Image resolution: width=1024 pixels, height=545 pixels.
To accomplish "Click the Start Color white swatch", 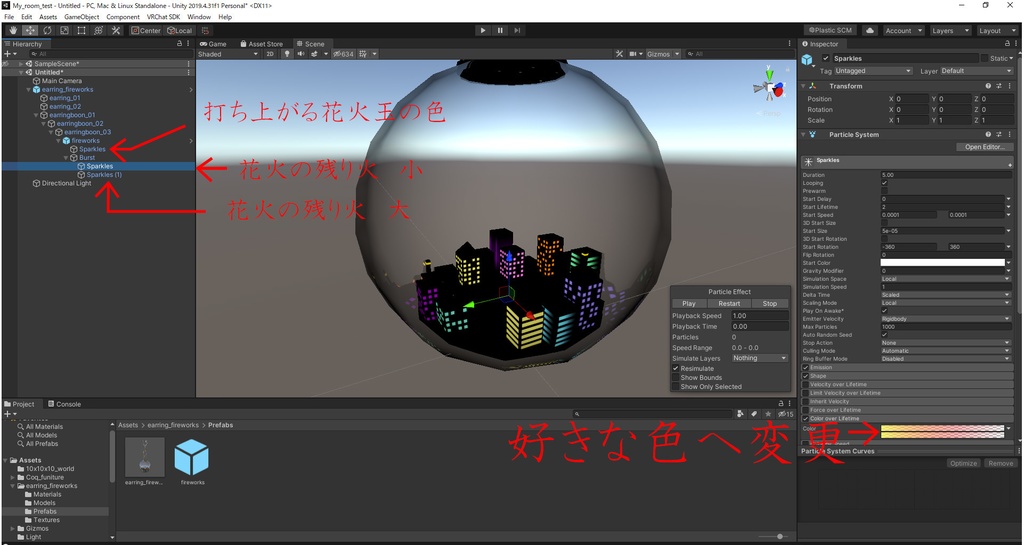I will pos(942,263).
